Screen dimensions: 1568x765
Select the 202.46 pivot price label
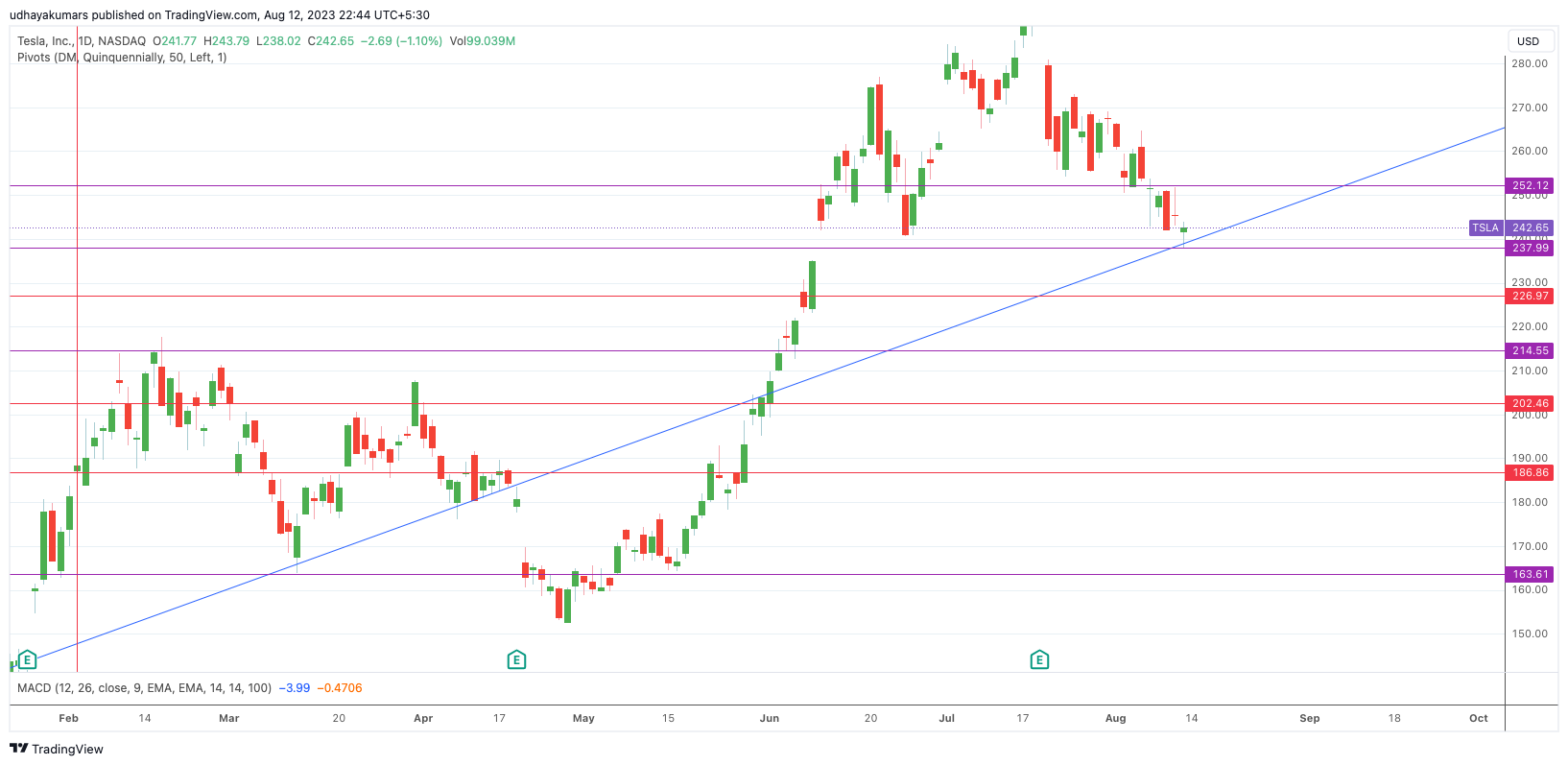pos(1530,403)
